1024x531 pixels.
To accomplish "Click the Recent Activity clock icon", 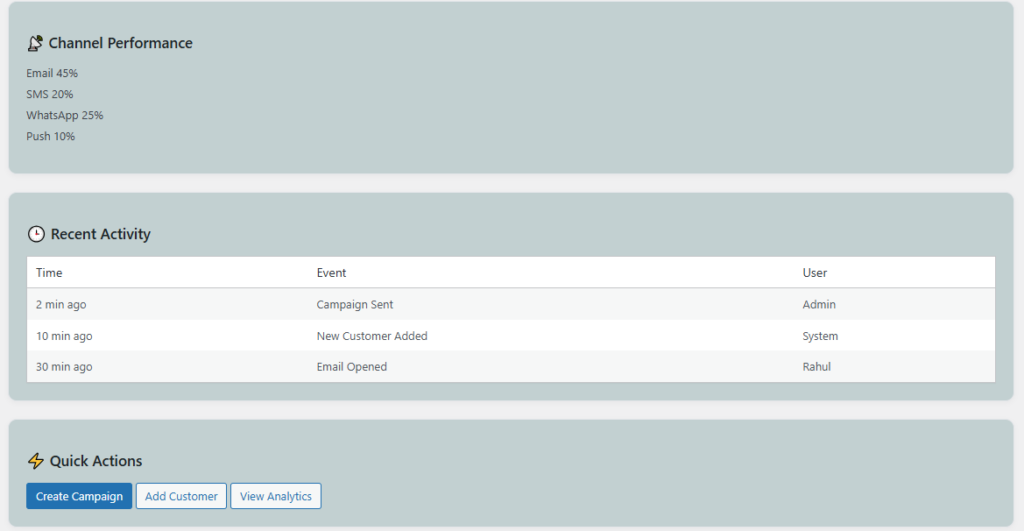I will point(36,234).
